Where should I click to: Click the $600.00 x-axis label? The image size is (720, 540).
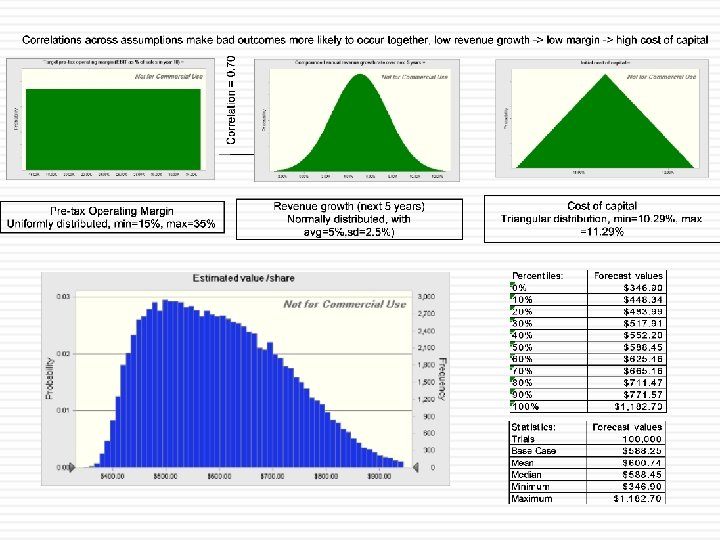219,477
